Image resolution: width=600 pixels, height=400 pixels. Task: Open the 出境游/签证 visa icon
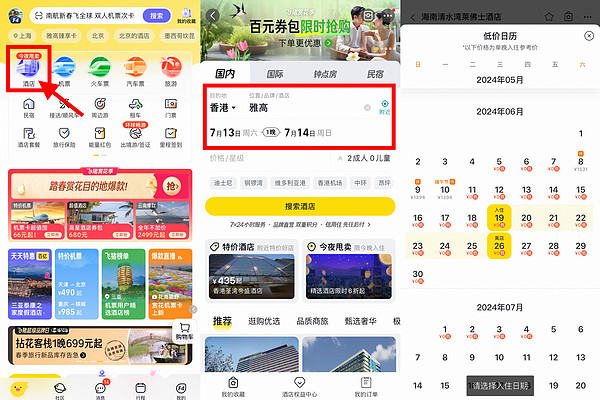click(x=135, y=136)
